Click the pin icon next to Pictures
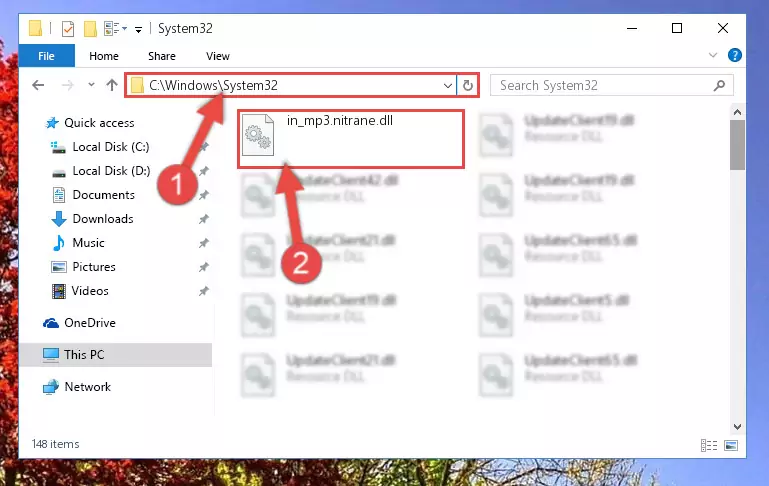769x486 pixels. pos(204,267)
